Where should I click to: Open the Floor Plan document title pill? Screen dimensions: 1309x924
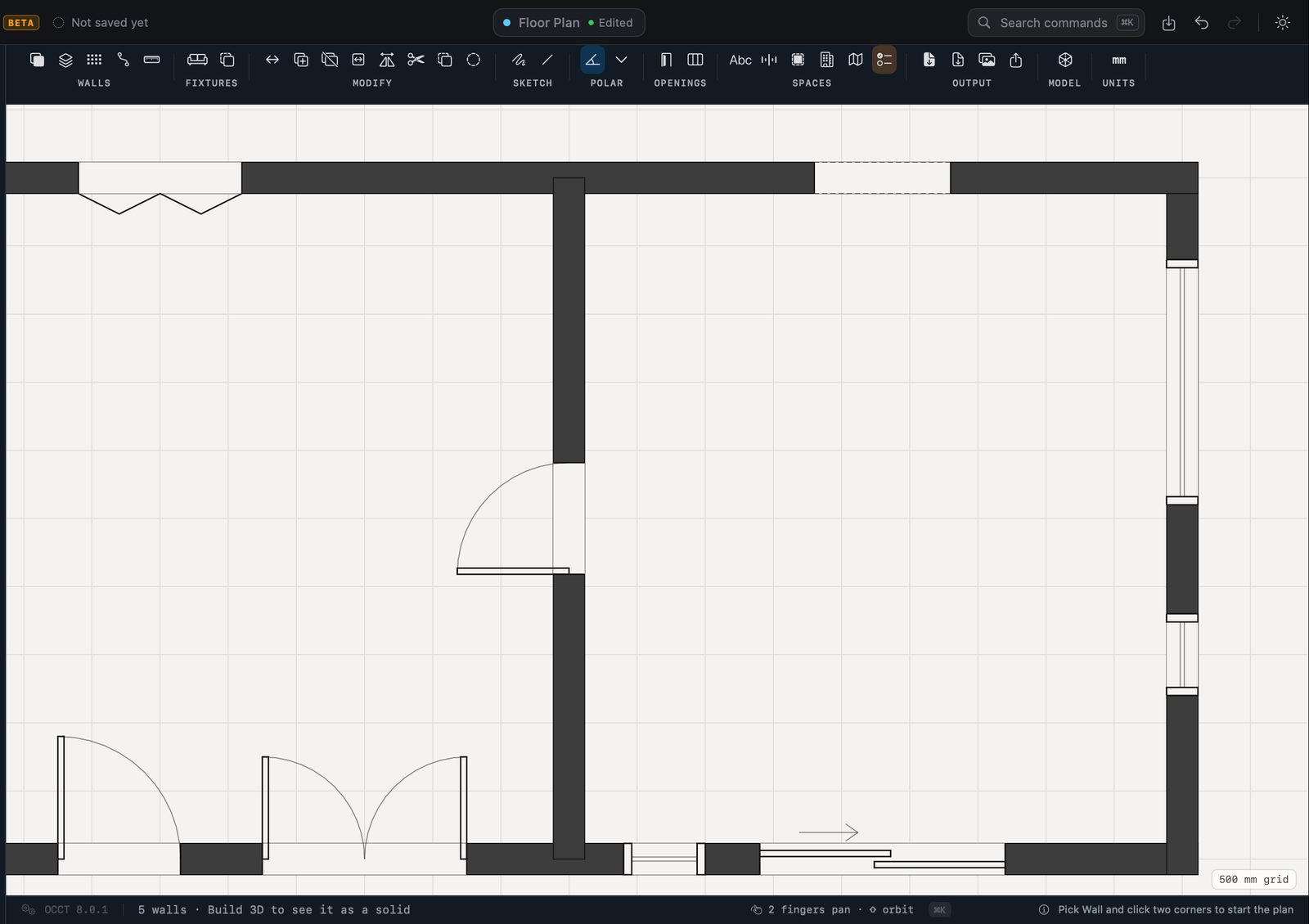tap(569, 23)
